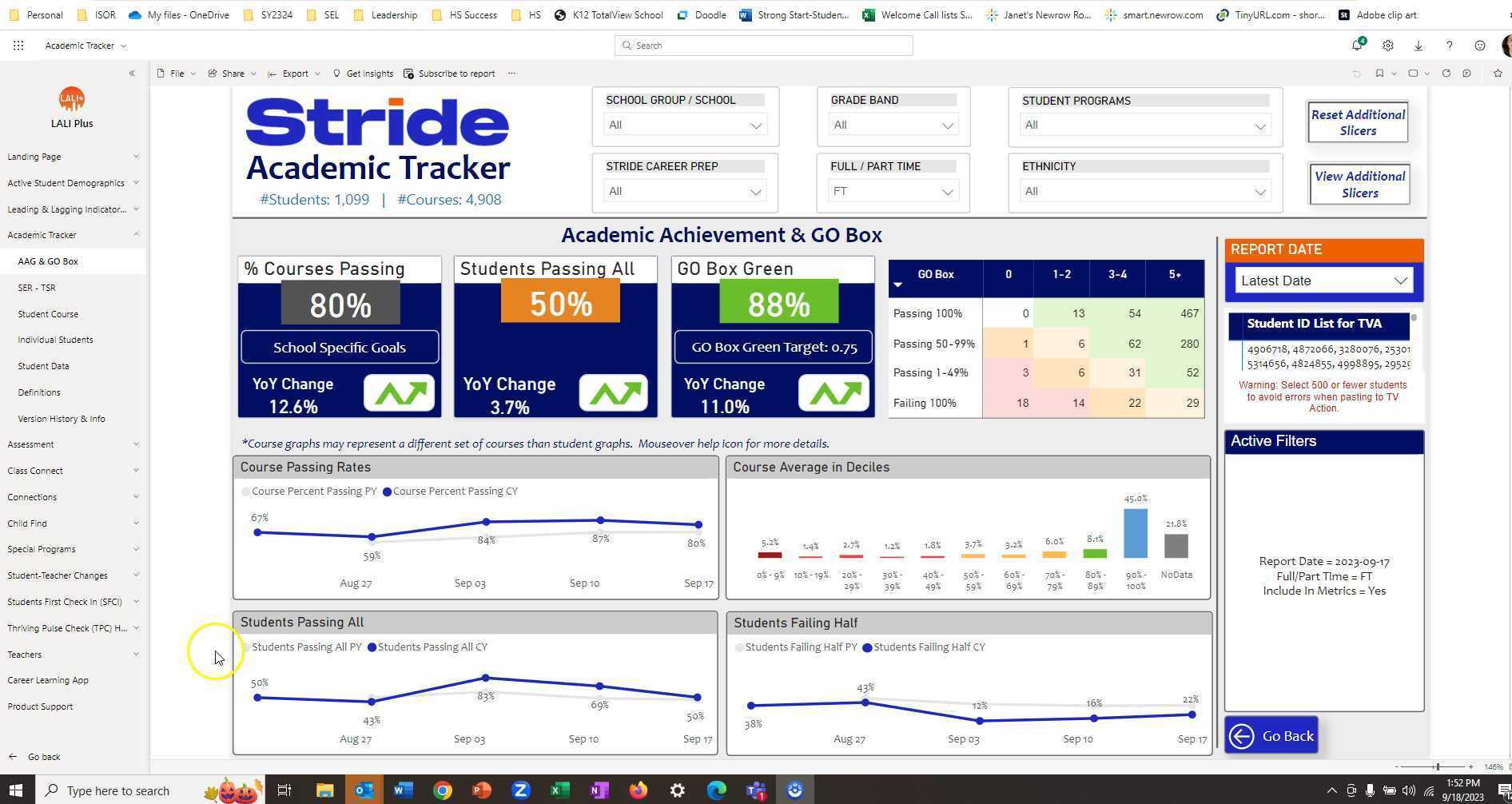1512x804 pixels.
Task: Click the zoom slider handle
Action: (1437, 766)
